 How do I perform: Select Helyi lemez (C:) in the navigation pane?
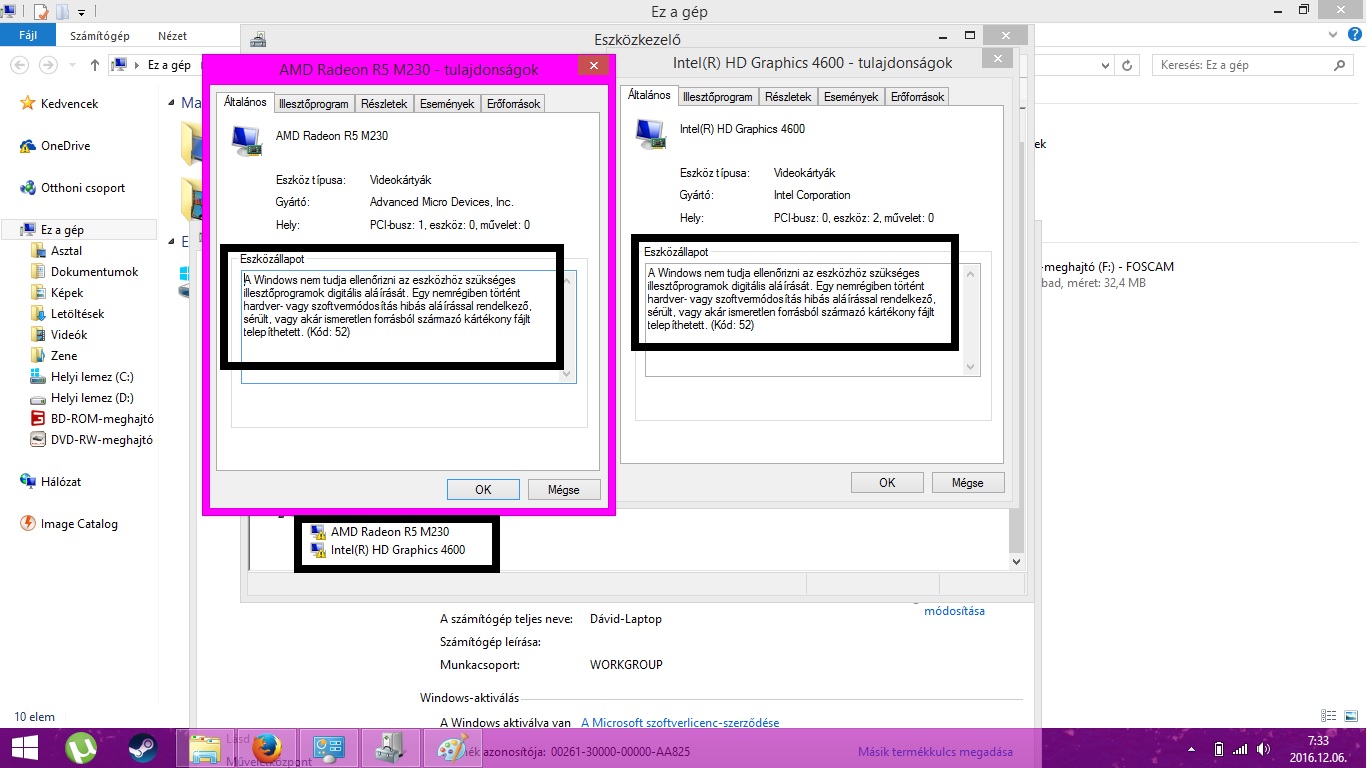point(92,377)
